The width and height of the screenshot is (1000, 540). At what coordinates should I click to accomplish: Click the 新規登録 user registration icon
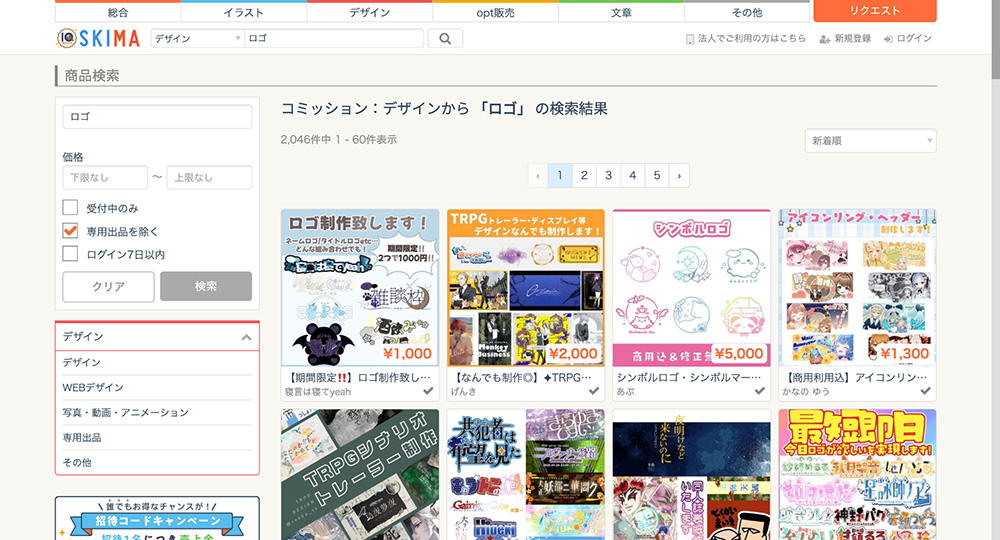point(824,39)
